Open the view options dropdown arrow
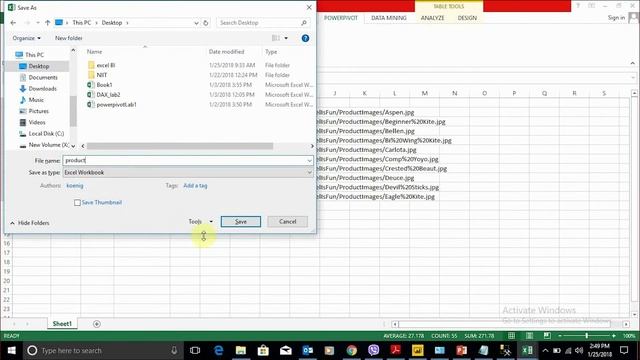 pyautogui.click(x=286, y=38)
